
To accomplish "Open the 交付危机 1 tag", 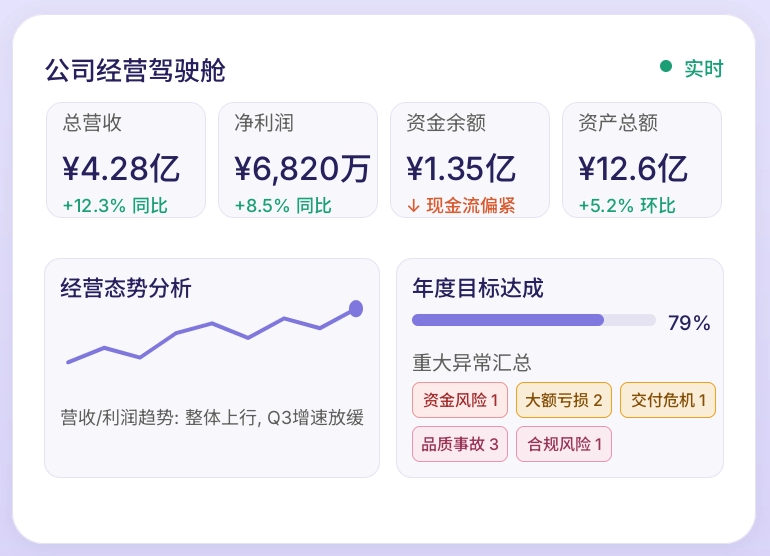I will 668,400.
